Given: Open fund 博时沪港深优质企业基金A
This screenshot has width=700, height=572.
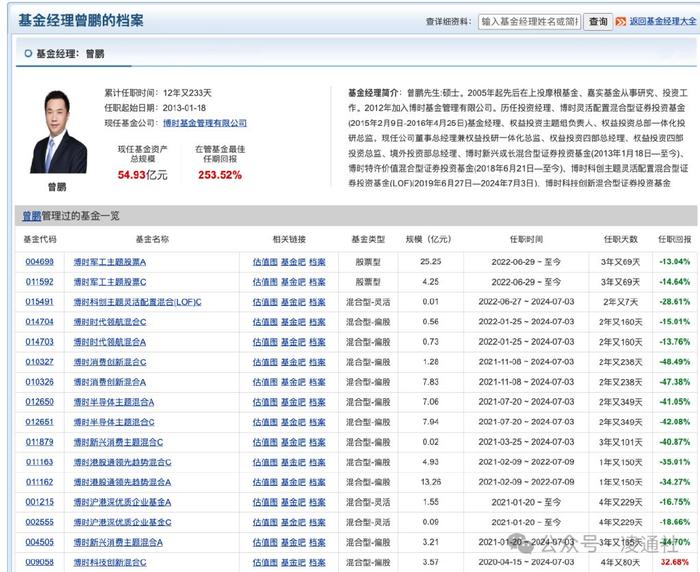Looking at the screenshot, I should pyautogui.click(x=122, y=502).
